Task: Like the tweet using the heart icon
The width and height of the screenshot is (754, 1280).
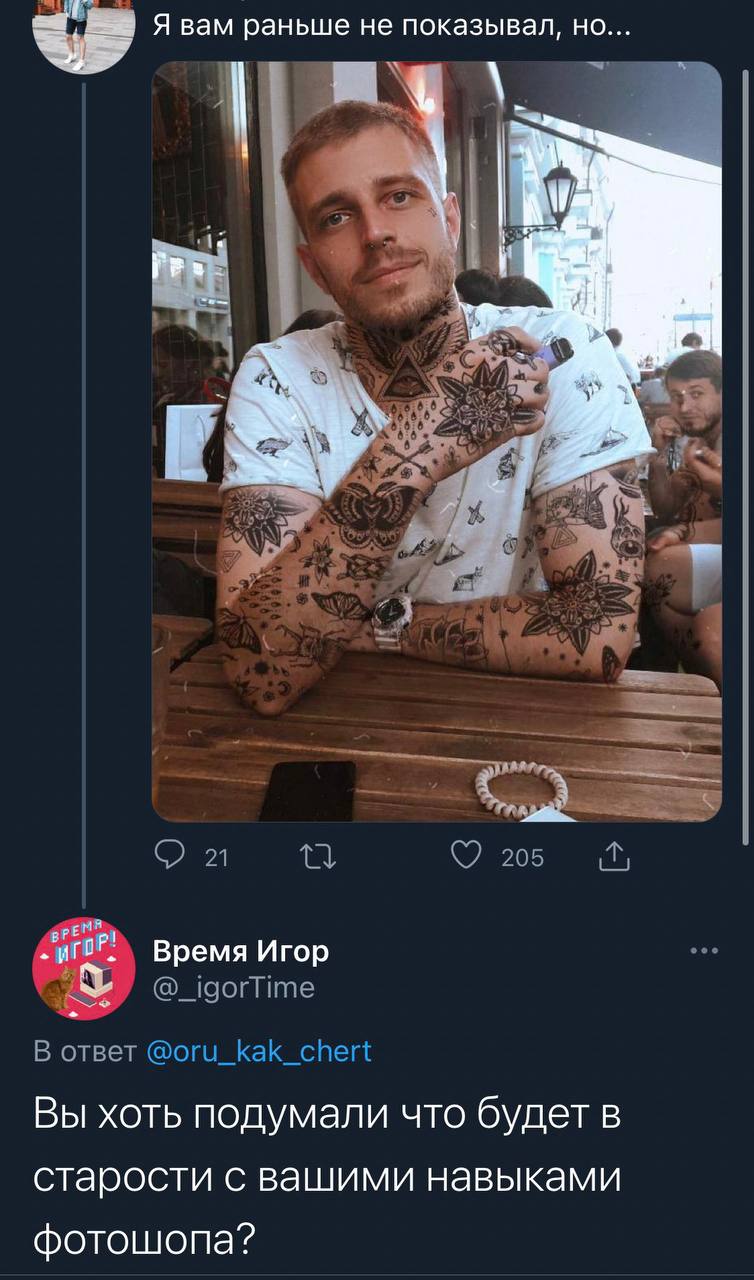Action: [x=463, y=857]
